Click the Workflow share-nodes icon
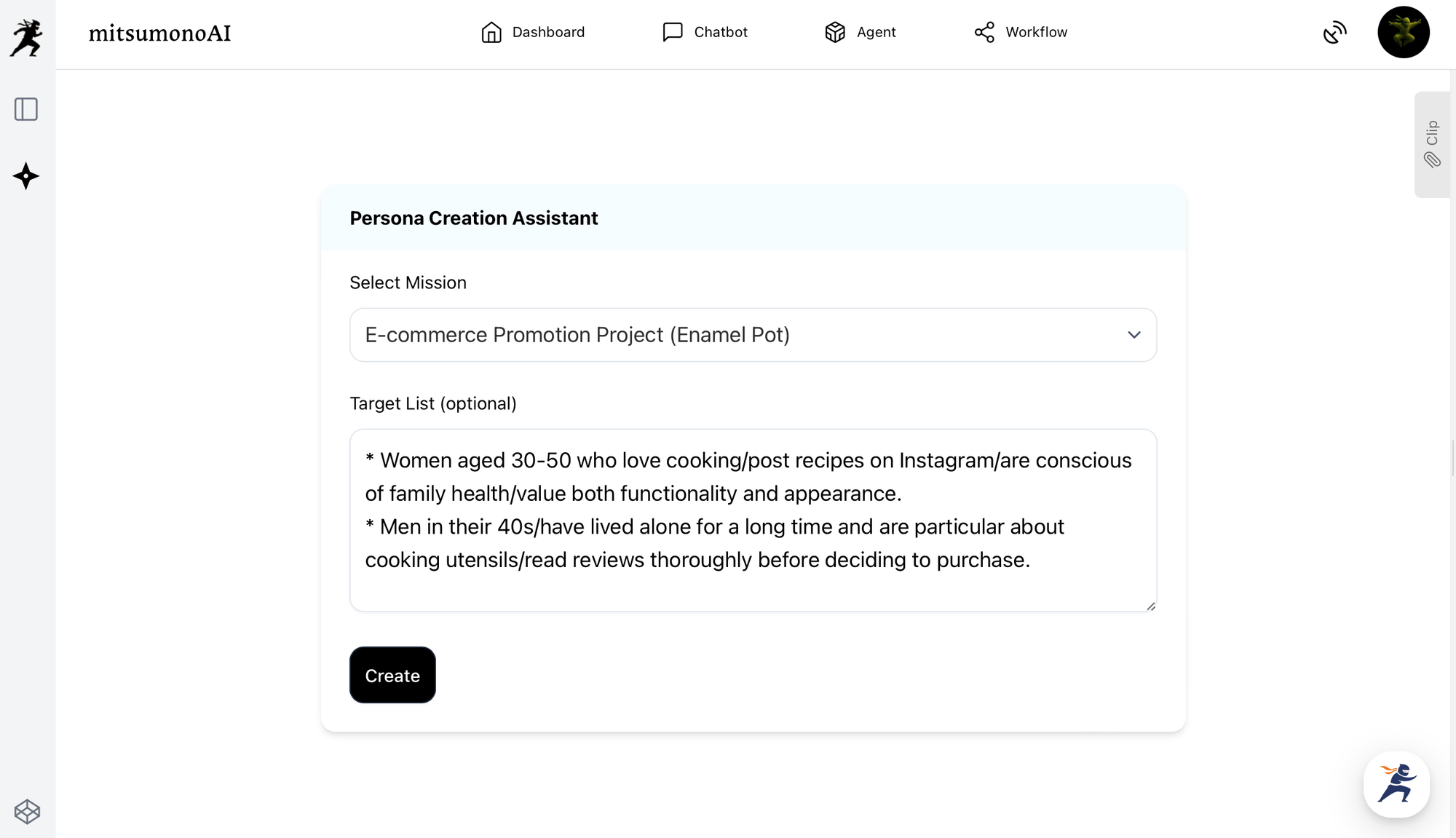Screen dimensions: 1456x838 tap(984, 32)
